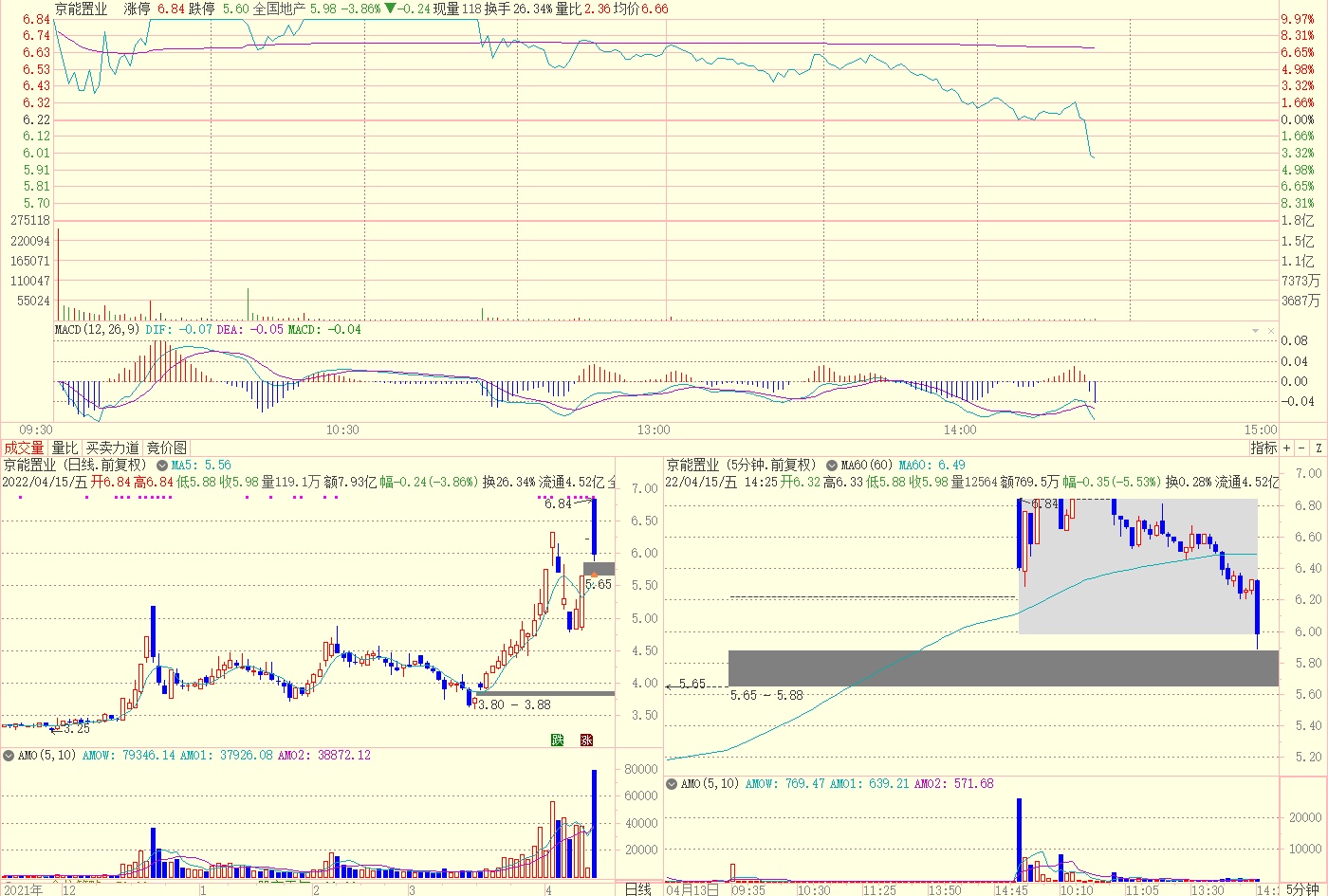Click the 275118 volume scale label
This screenshot has width=1328, height=896.
pos(29,220)
